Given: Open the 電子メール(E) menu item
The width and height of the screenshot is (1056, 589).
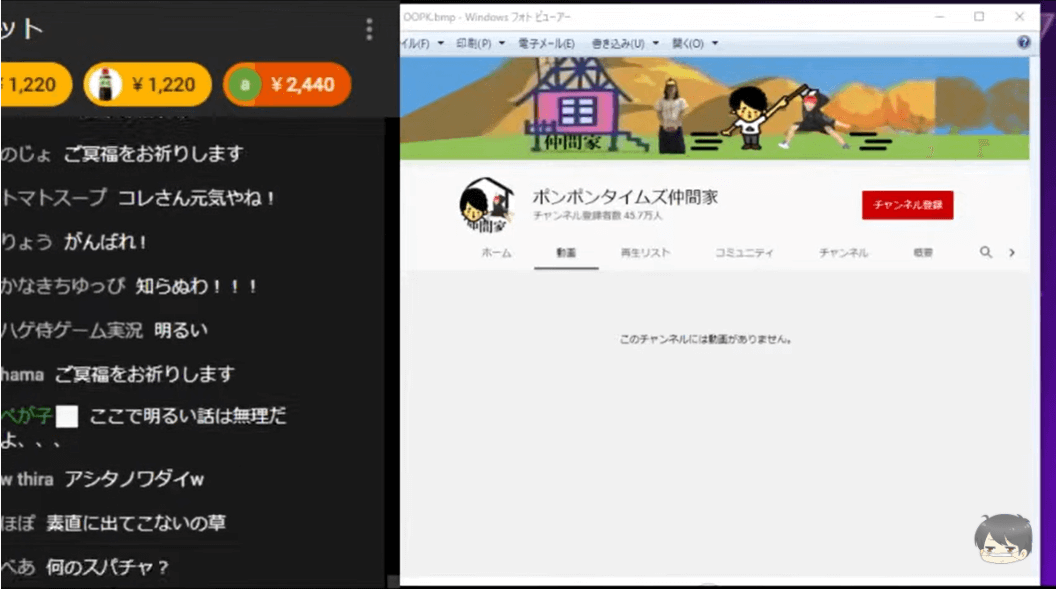Looking at the screenshot, I should point(546,42).
